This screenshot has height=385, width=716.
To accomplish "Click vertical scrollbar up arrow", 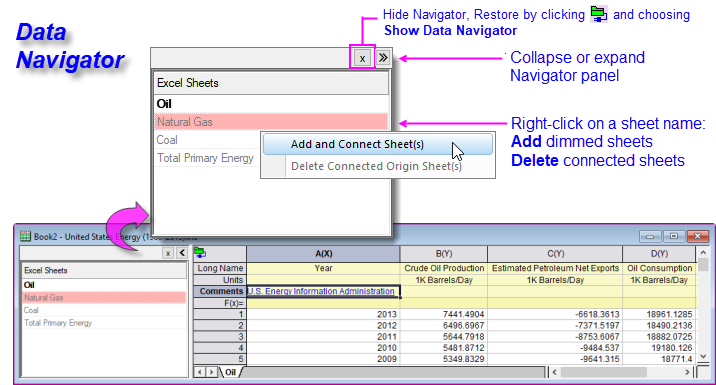I will (x=703, y=252).
